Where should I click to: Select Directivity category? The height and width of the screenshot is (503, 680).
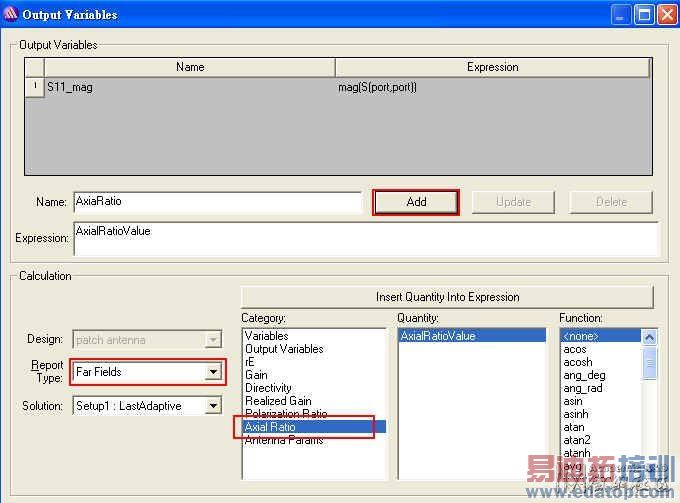[268, 388]
